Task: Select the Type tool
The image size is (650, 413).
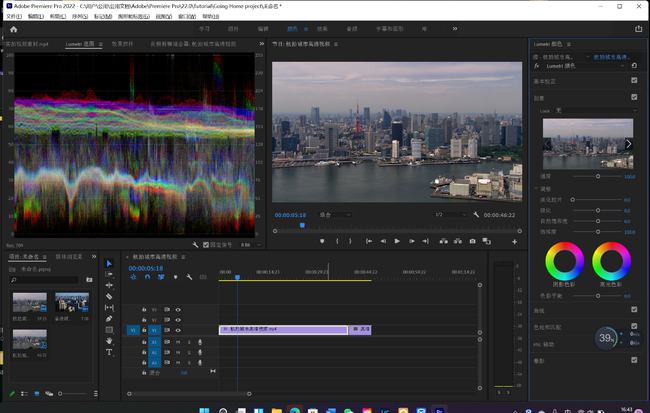Action: point(110,352)
